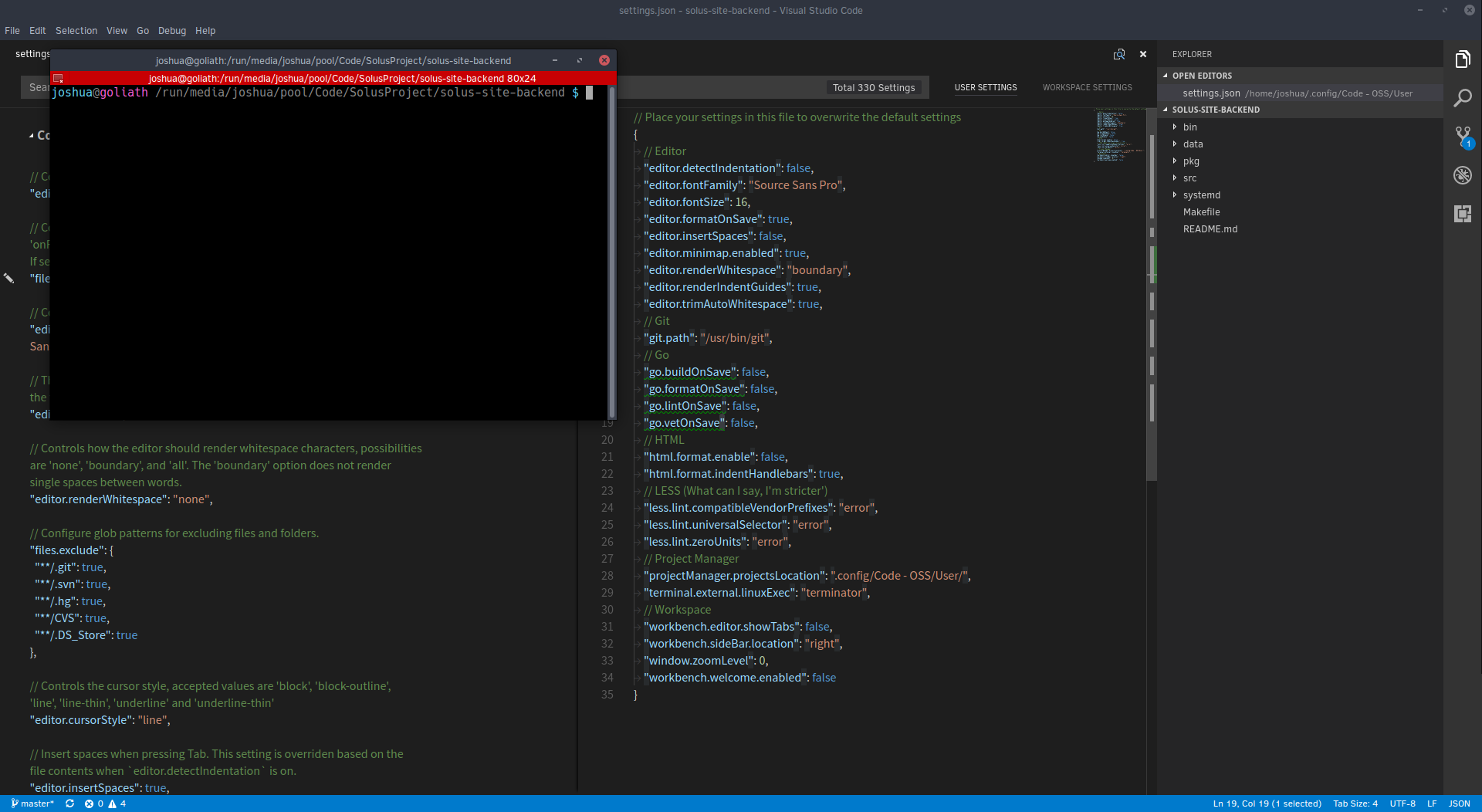Click the sync changes icon in status bar
Screen dimensions: 1482x812
[69, 804]
